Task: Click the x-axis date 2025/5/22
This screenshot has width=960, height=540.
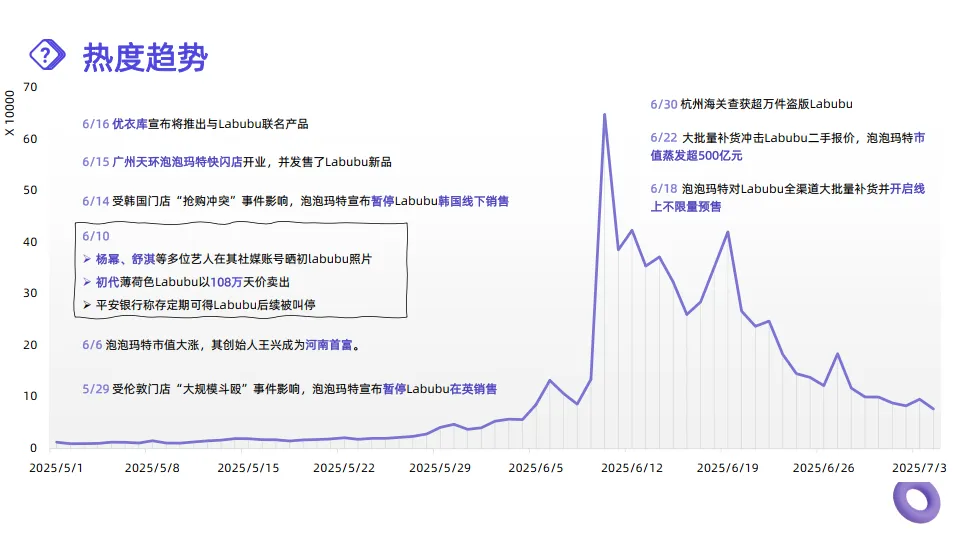Action: coord(343,468)
